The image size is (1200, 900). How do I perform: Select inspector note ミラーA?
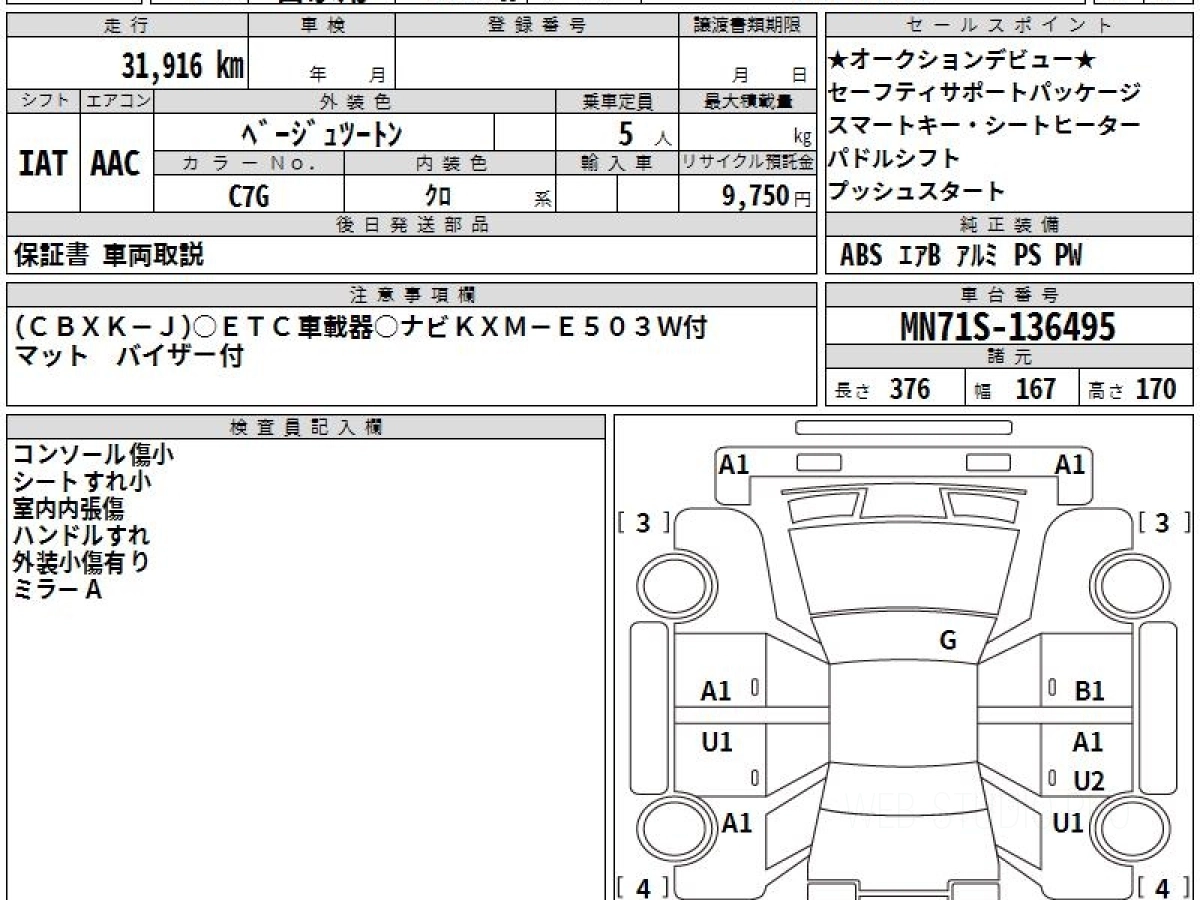[58, 590]
